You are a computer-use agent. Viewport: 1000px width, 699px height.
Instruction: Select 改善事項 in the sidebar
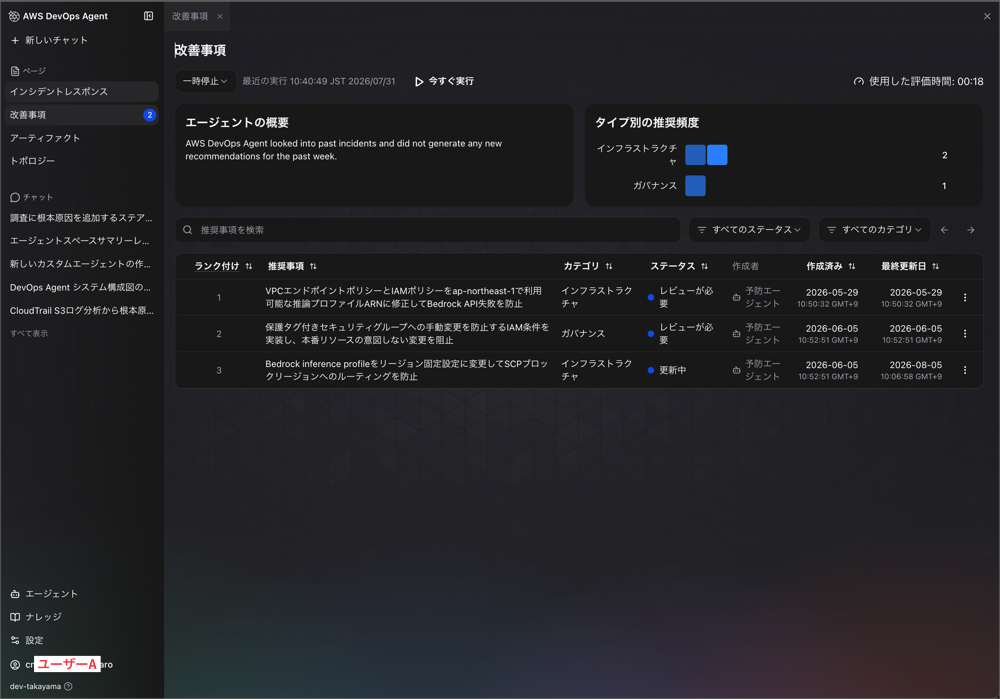82,115
